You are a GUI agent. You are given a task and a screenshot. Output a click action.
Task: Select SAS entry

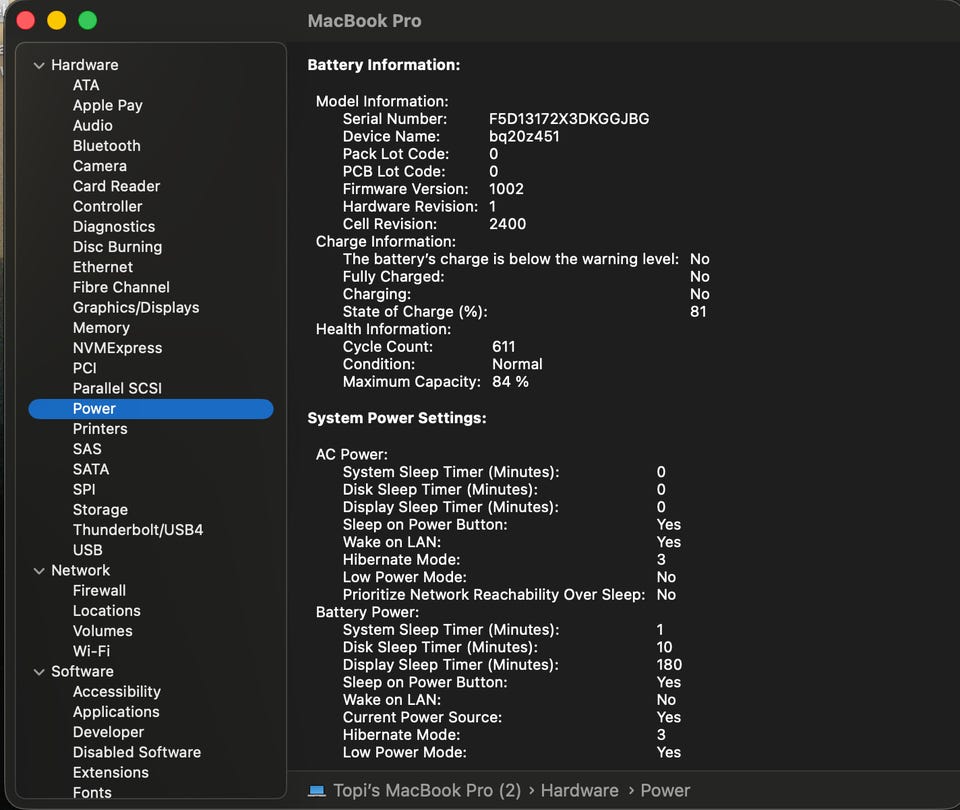click(x=87, y=449)
